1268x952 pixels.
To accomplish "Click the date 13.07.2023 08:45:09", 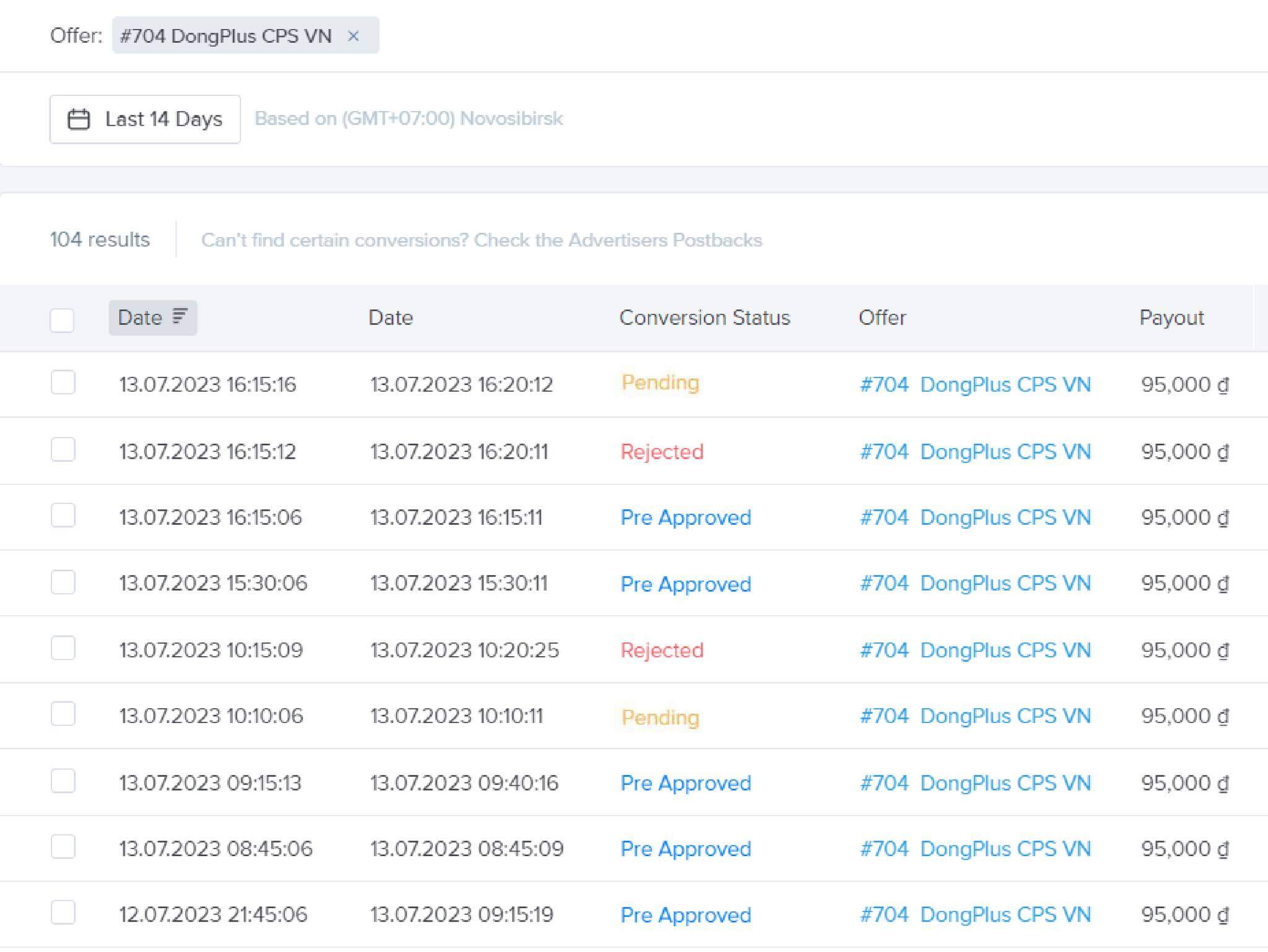I will tap(467, 849).
